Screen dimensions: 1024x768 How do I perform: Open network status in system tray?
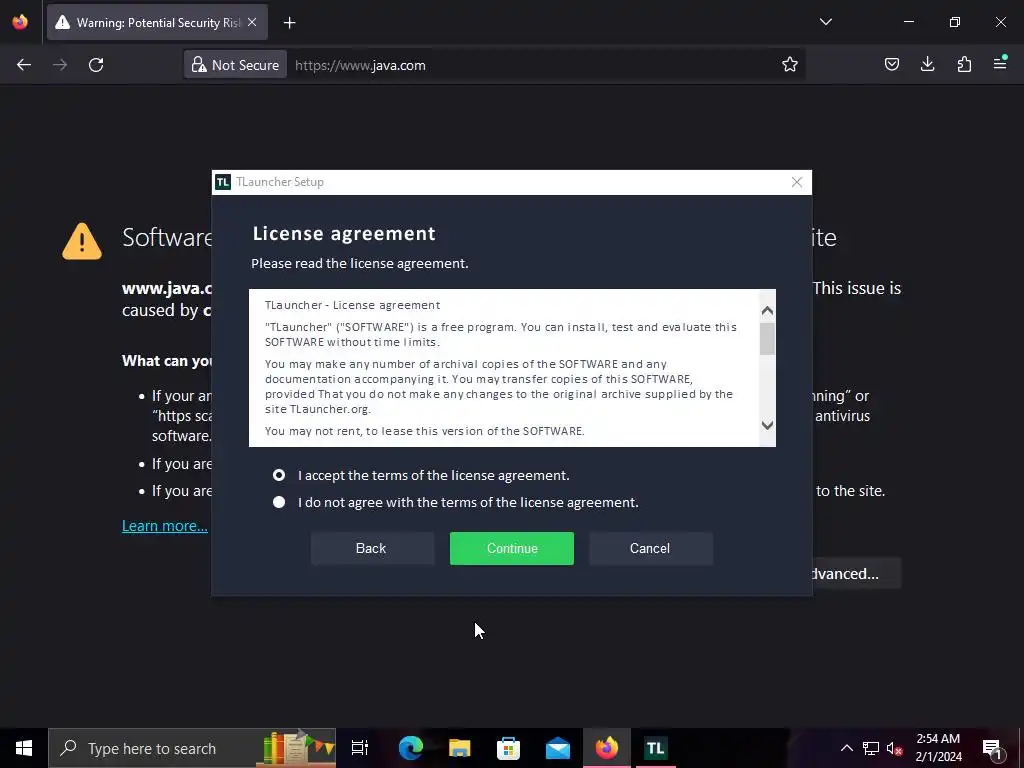tap(871, 748)
